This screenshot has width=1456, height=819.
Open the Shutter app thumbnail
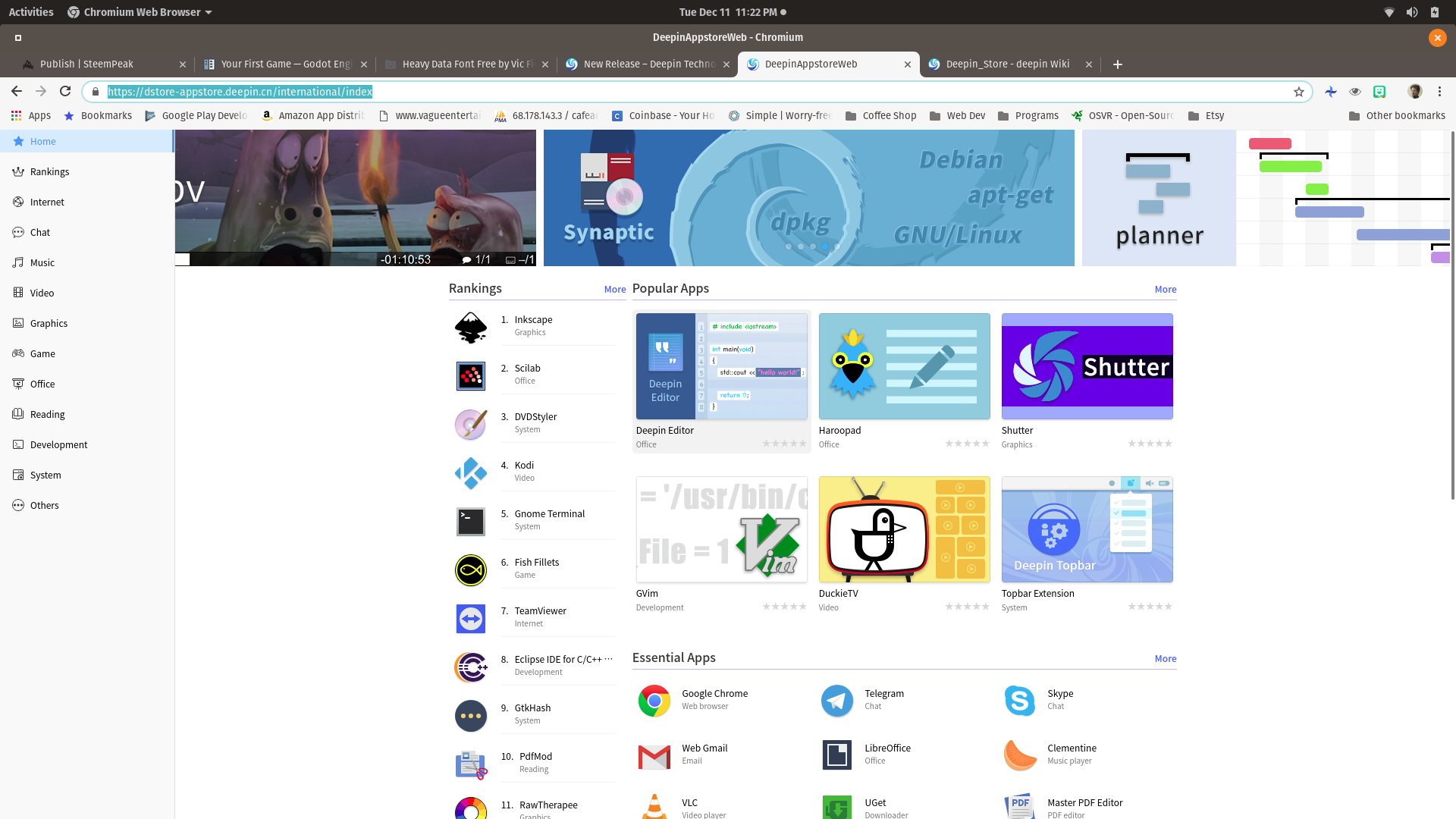click(1087, 366)
